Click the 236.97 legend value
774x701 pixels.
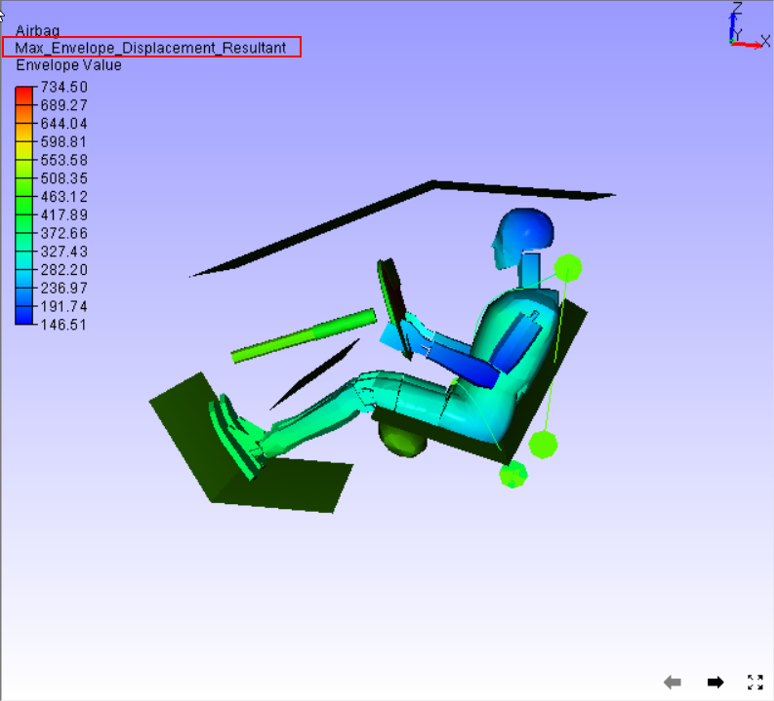(64, 288)
